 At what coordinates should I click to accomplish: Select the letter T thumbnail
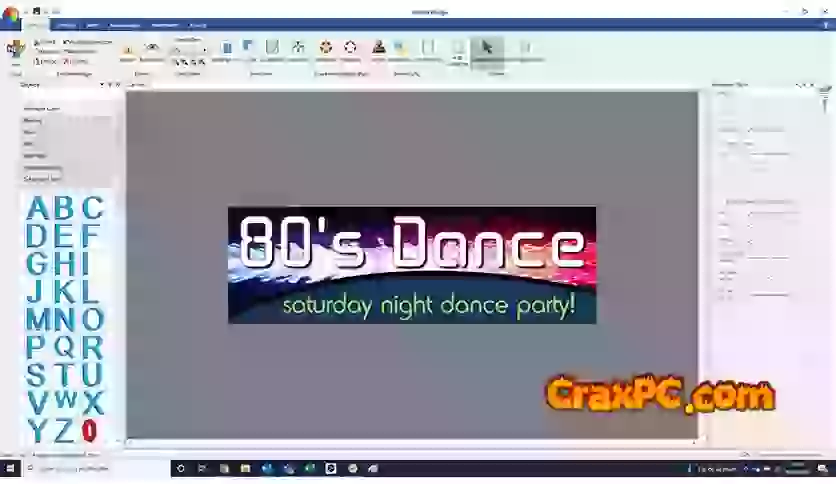click(x=64, y=374)
